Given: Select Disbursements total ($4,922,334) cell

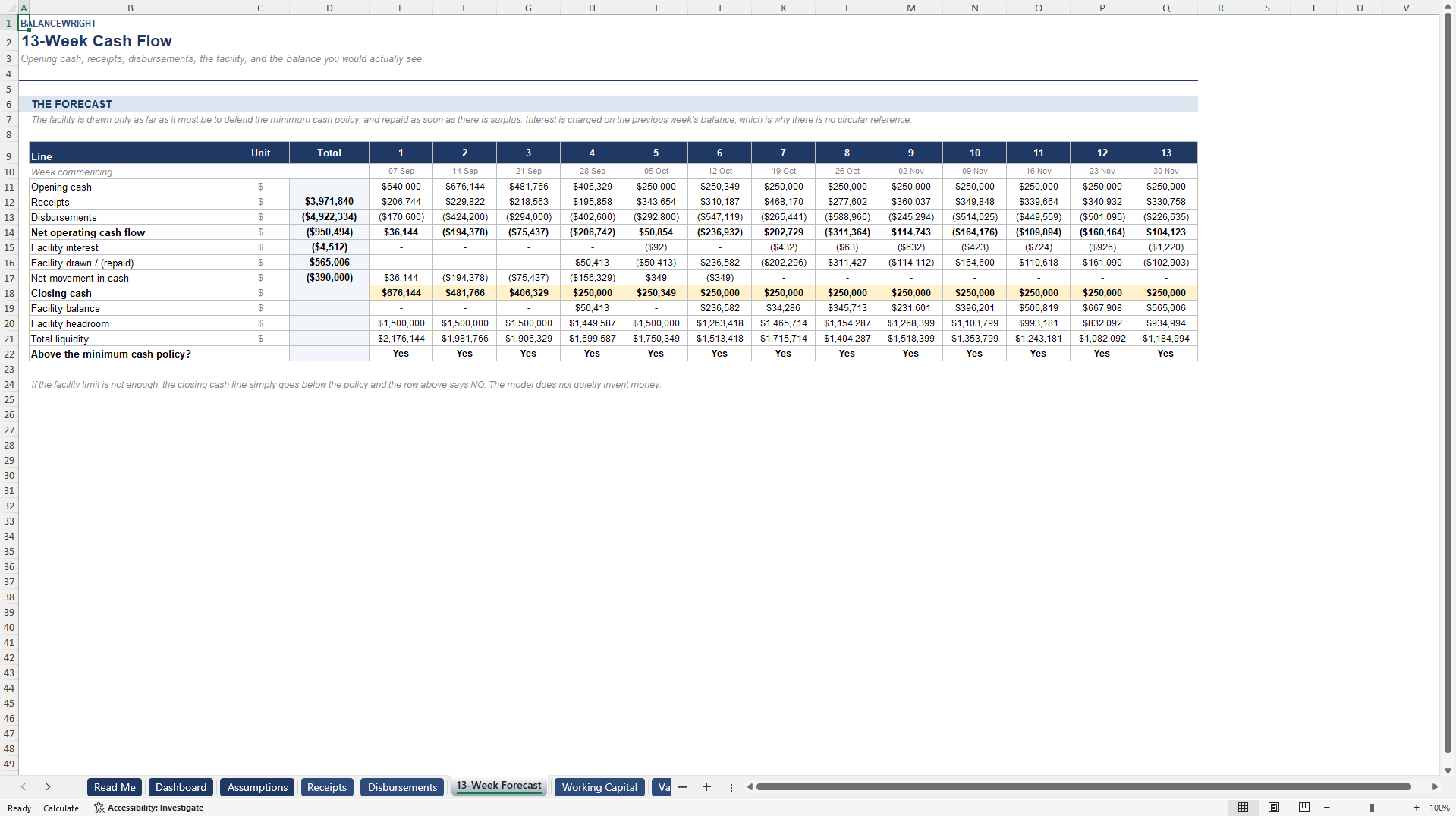Looking at the screenshot, I should [x=329, y=217].
